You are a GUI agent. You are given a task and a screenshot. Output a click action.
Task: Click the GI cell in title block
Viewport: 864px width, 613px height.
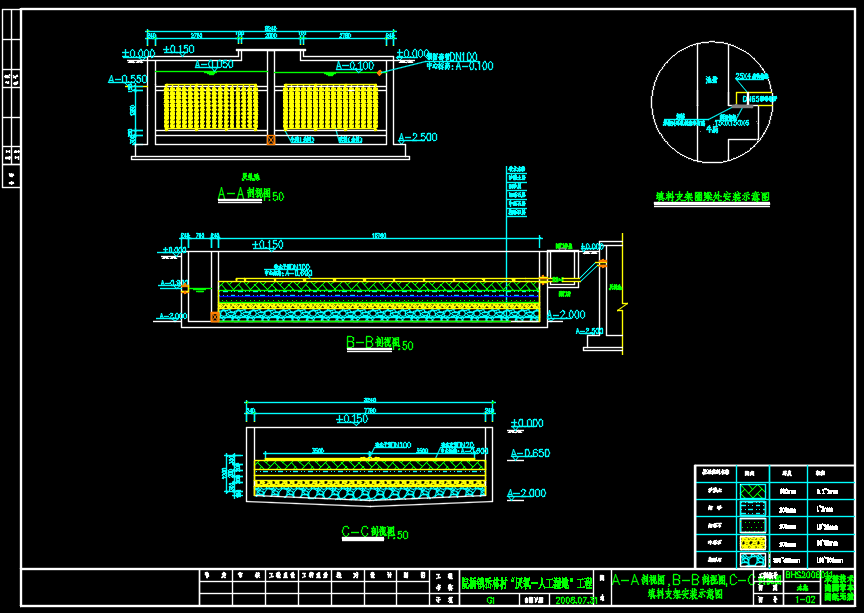pyautogui.click(x=490, y=600)
